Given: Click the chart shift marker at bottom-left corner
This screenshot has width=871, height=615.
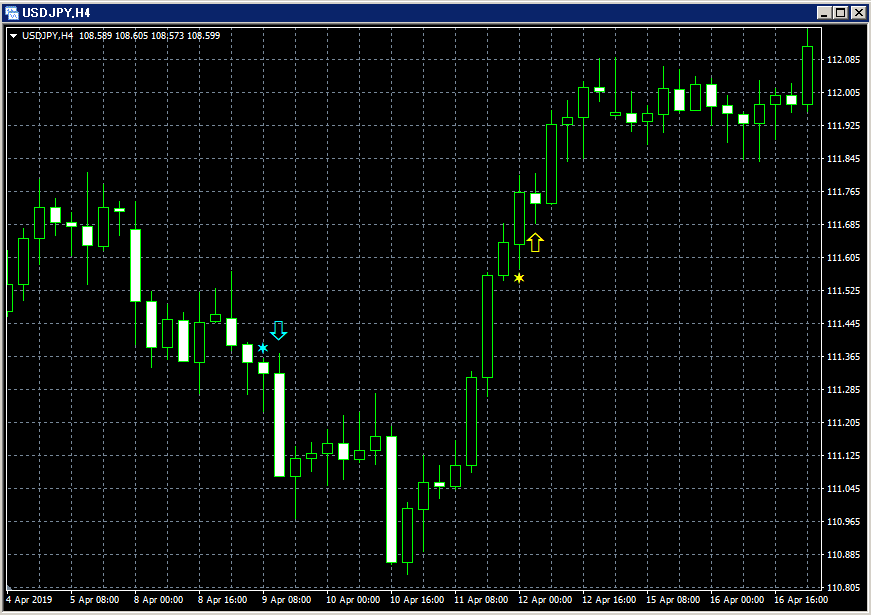Looking at the screenshot, I should (x=9, y=587).
